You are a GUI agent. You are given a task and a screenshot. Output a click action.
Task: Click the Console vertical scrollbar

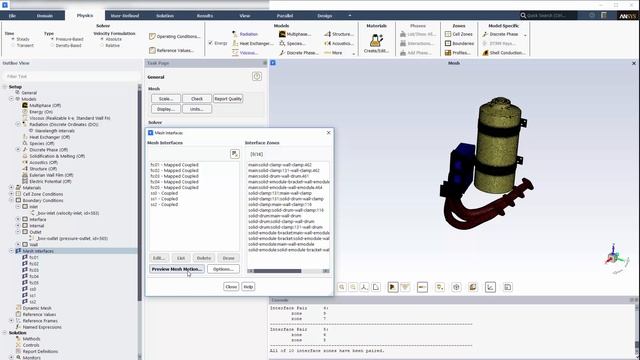[x=637, y=331]
